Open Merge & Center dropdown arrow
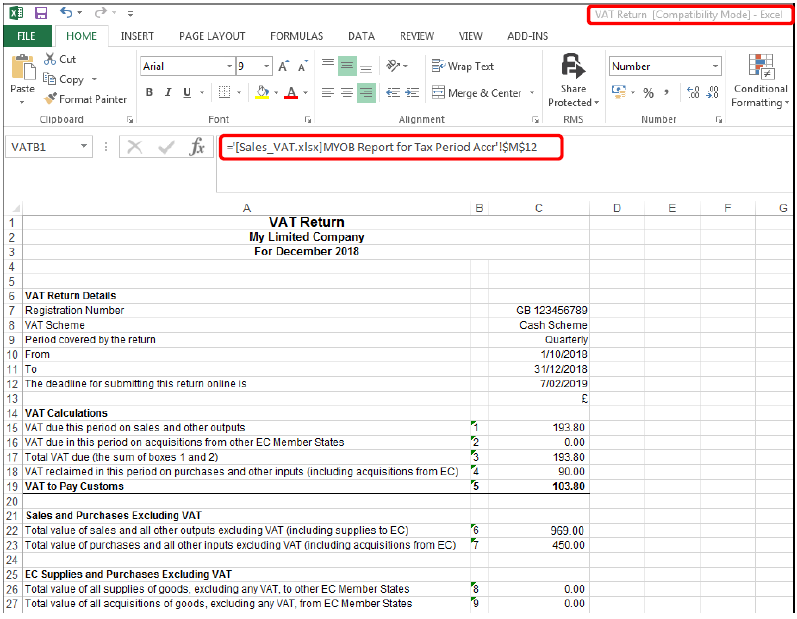 pyautogui.click(x=532, y=92)
